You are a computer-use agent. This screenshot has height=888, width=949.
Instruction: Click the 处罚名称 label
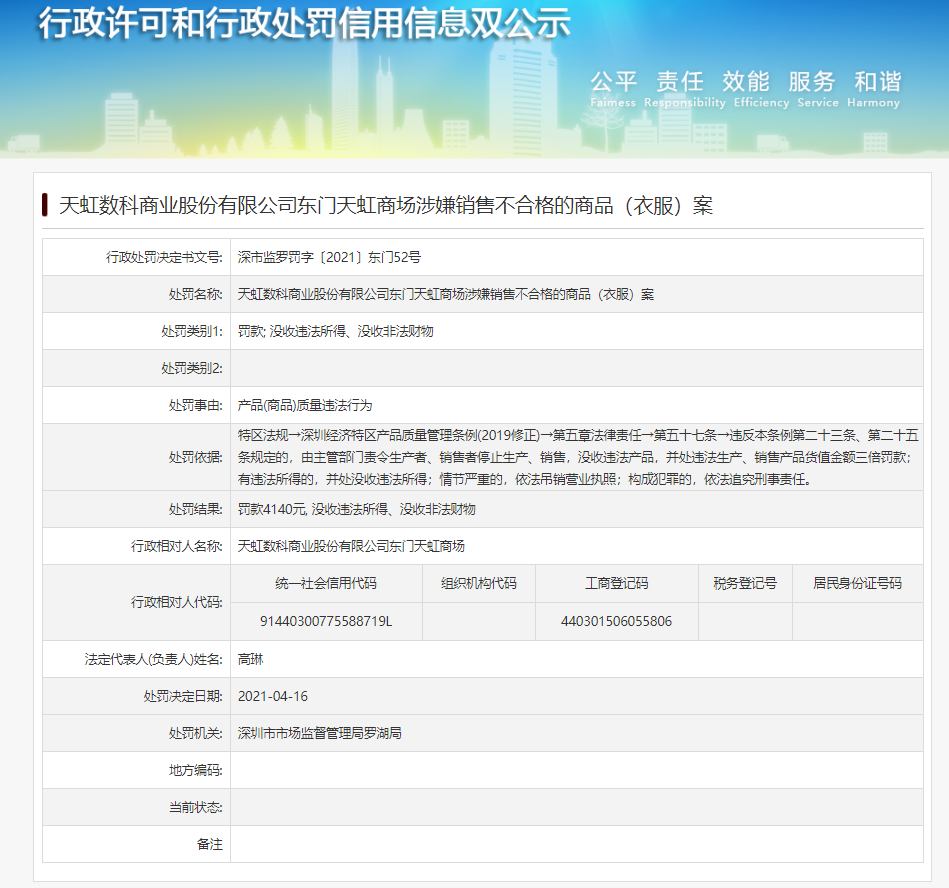[195, 294]
